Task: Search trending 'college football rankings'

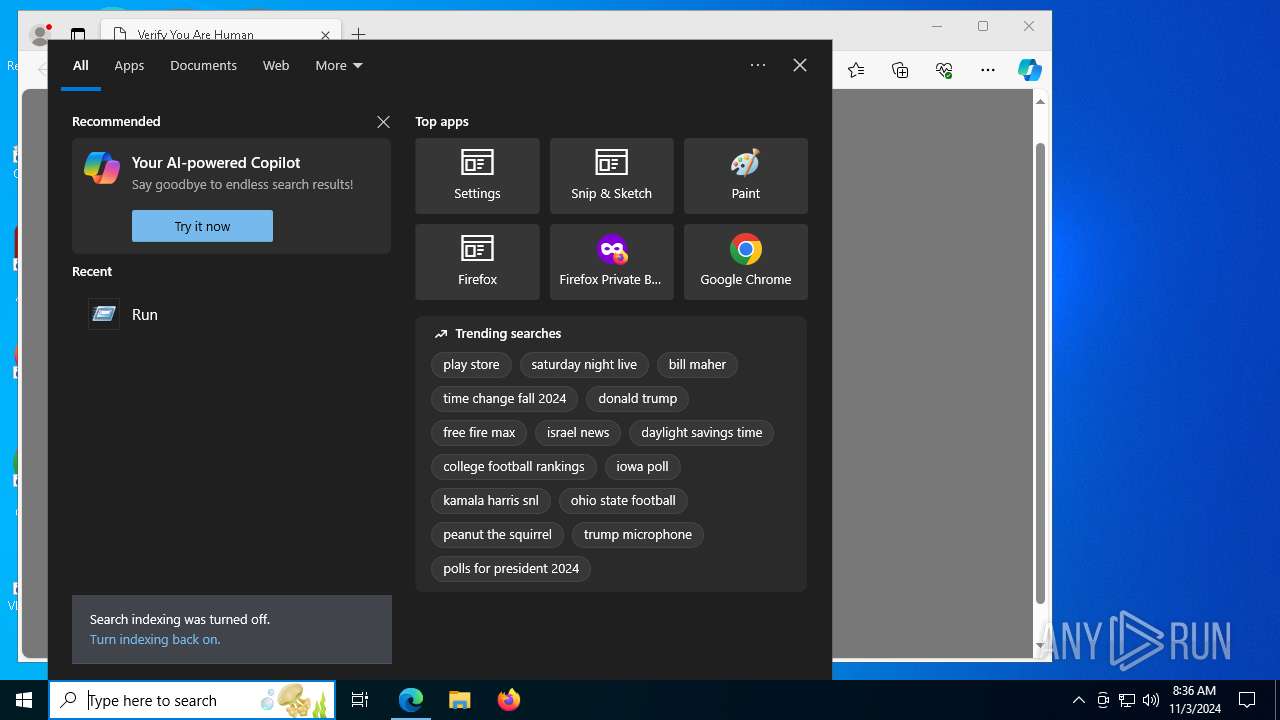Action: pos(513,467)
